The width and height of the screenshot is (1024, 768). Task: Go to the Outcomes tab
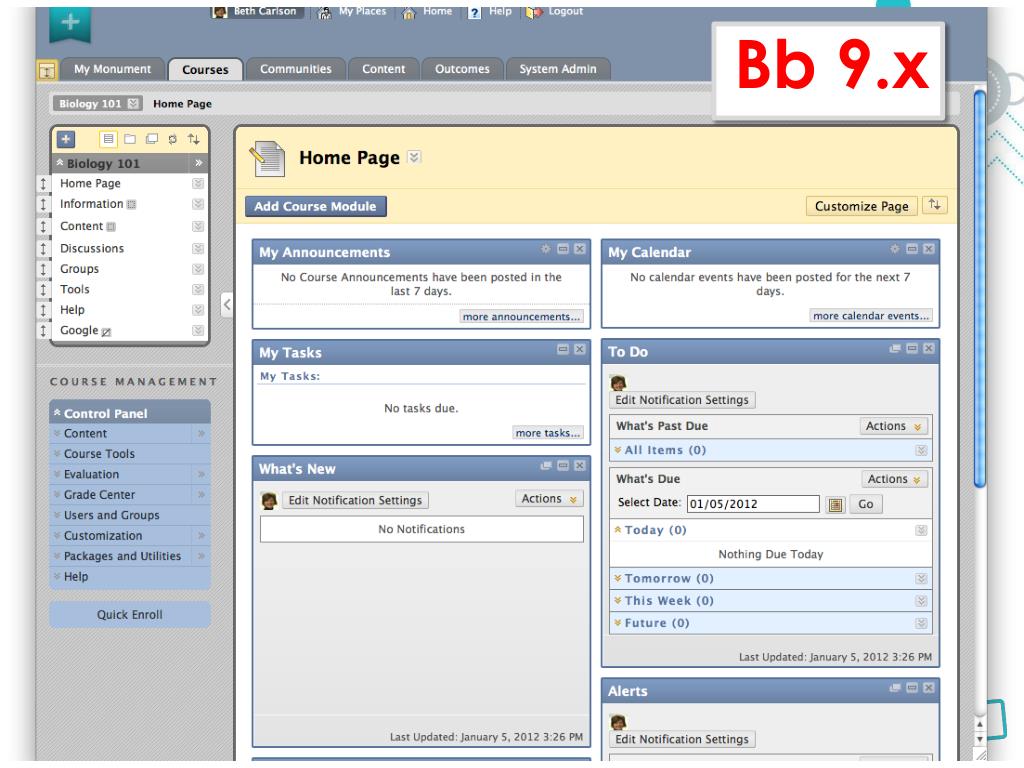pos(462,69)
